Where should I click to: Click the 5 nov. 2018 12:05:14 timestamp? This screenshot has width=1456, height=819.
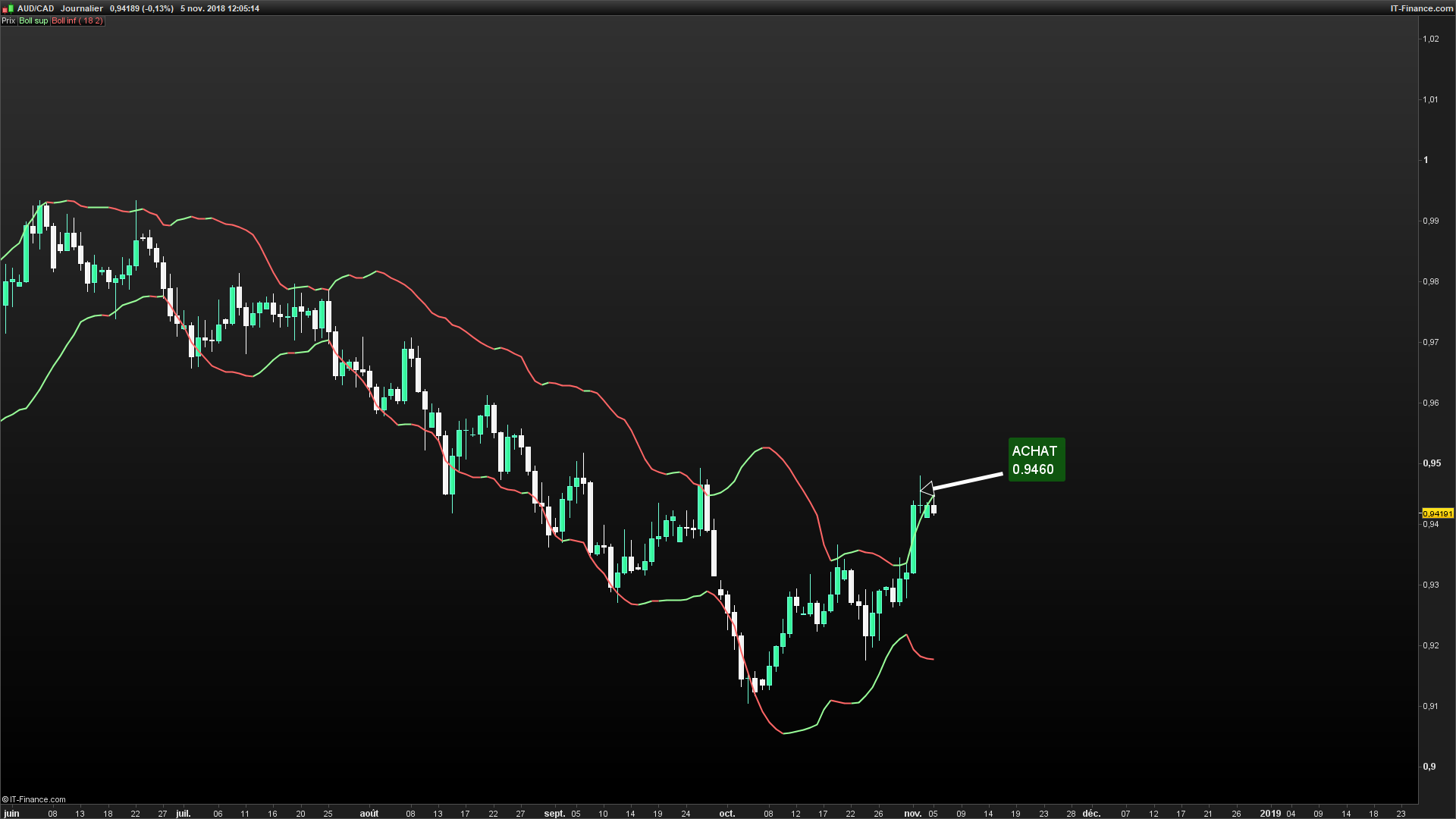tap(220, 8)
